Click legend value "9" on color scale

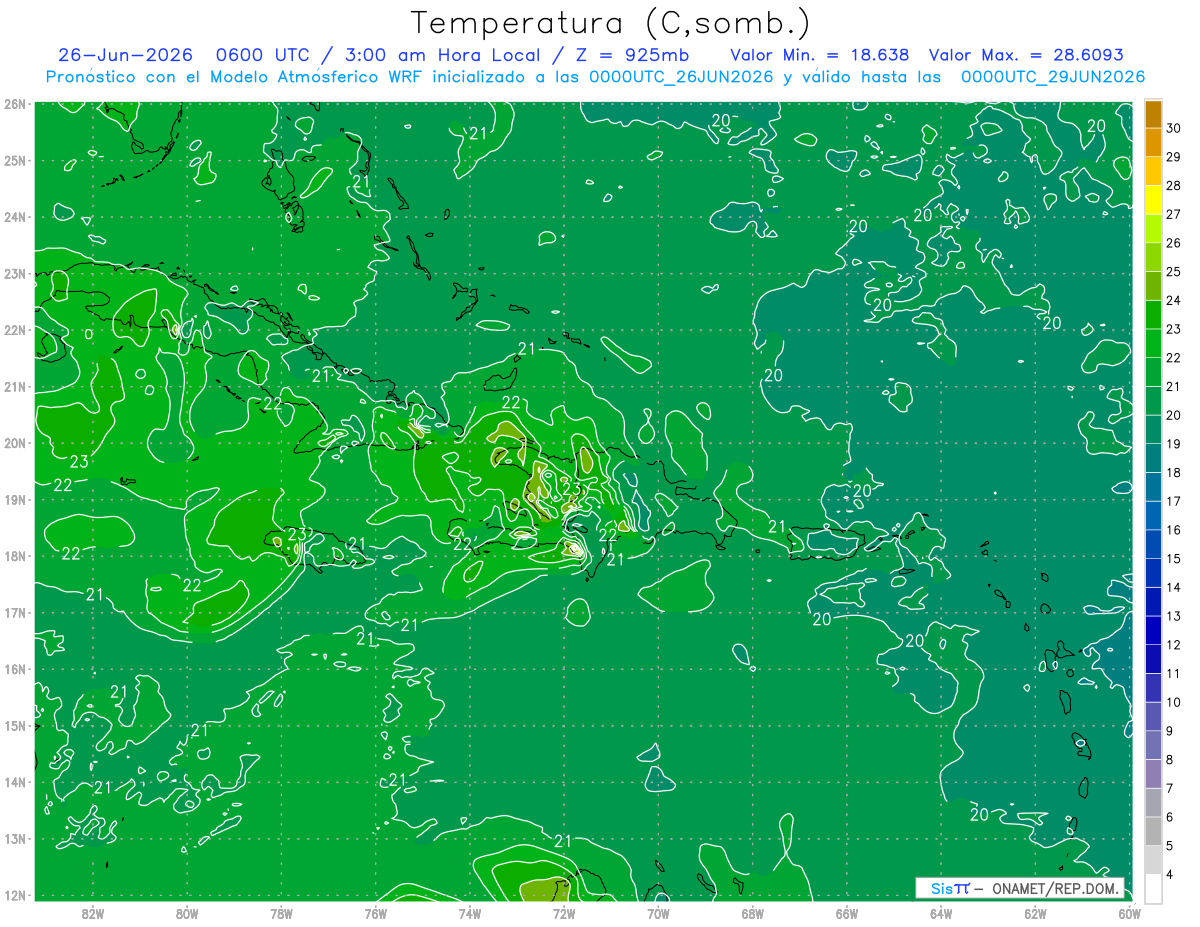coord(1171,731)
